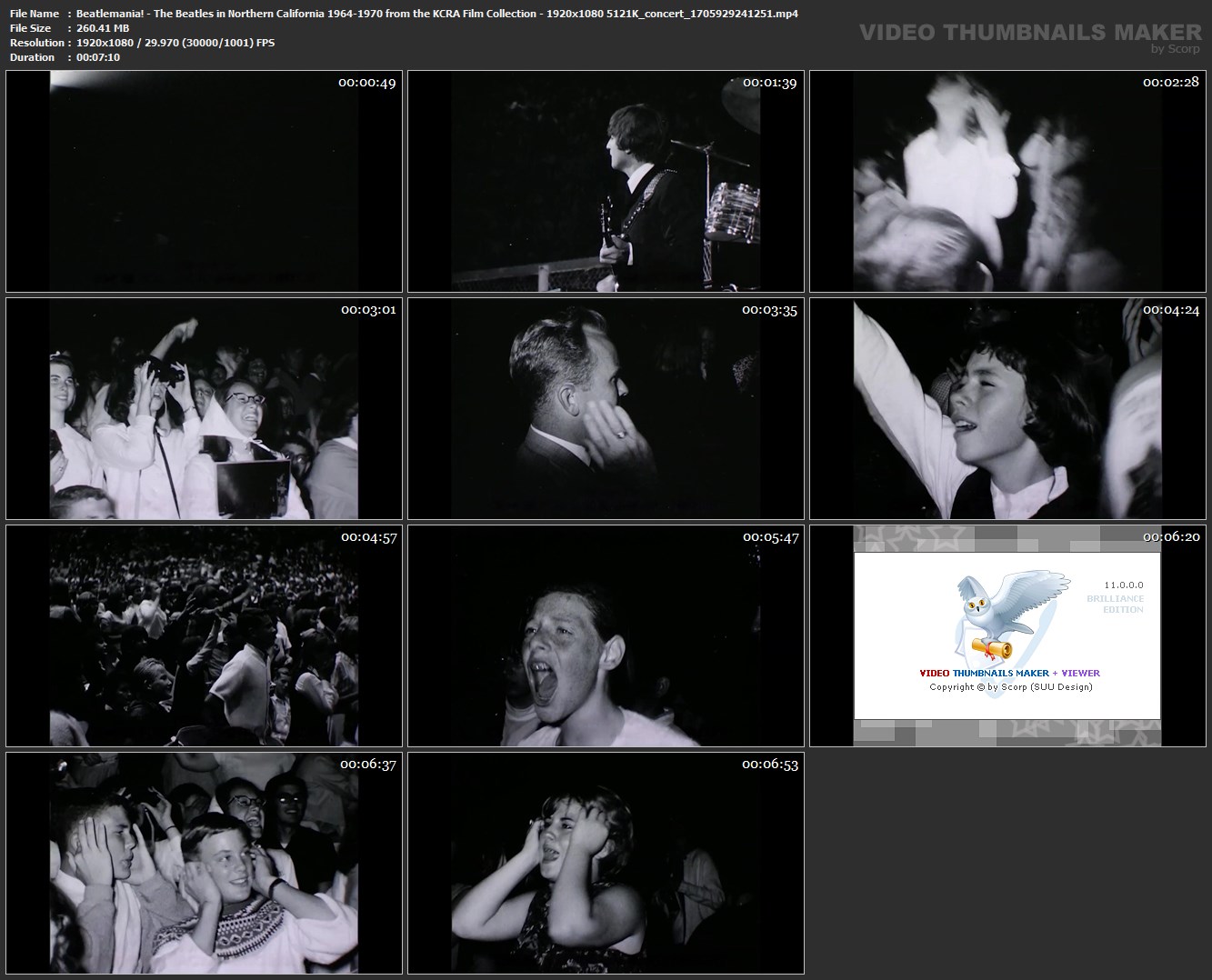Click the timestamp 00:03:01

(x=368, y=310)
